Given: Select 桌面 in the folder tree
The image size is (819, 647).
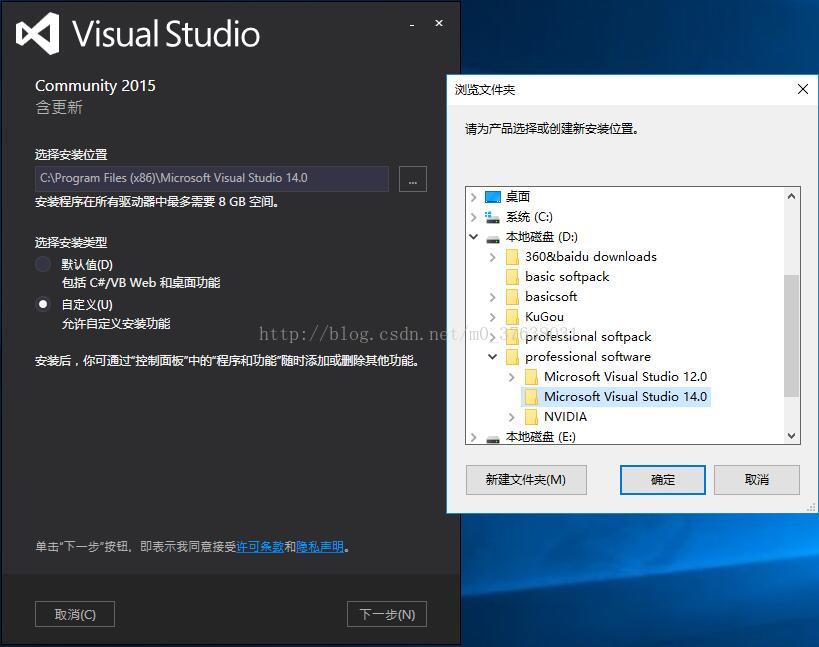Looking at the screenshot, I should click(518, 197).
